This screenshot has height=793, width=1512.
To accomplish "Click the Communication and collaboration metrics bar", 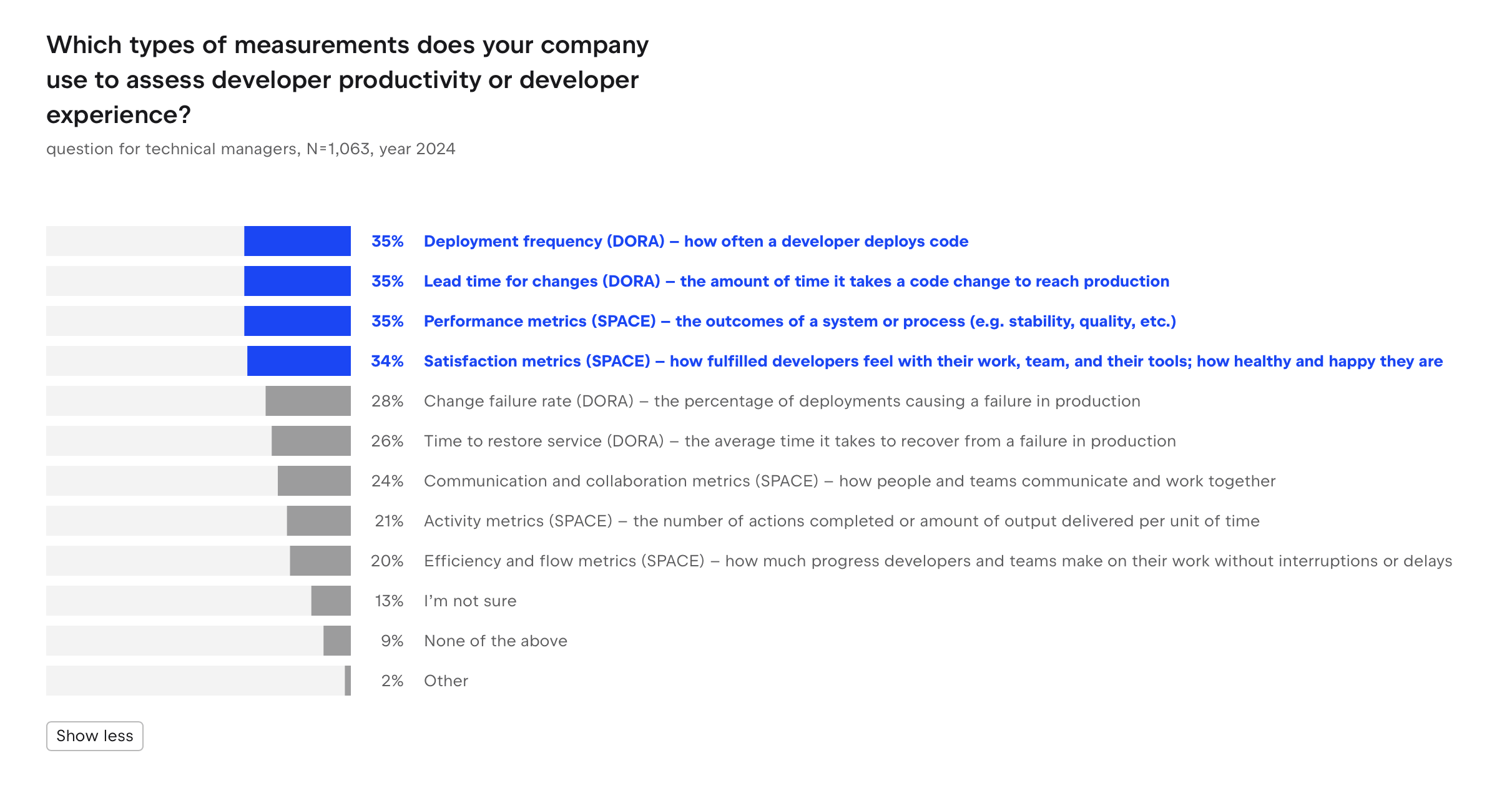I will 314,481.
